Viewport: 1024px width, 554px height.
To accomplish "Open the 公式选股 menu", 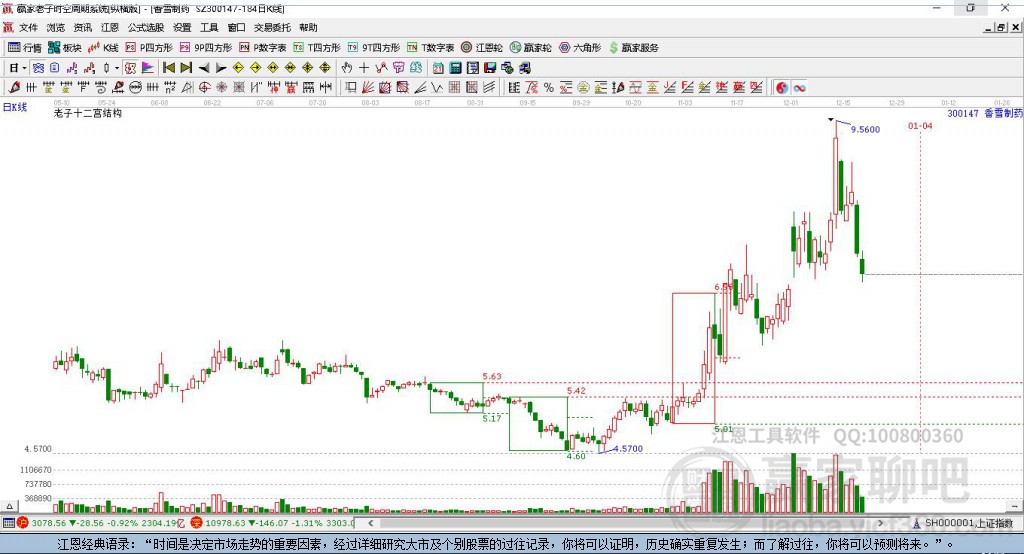I will (x=144, y=28).
